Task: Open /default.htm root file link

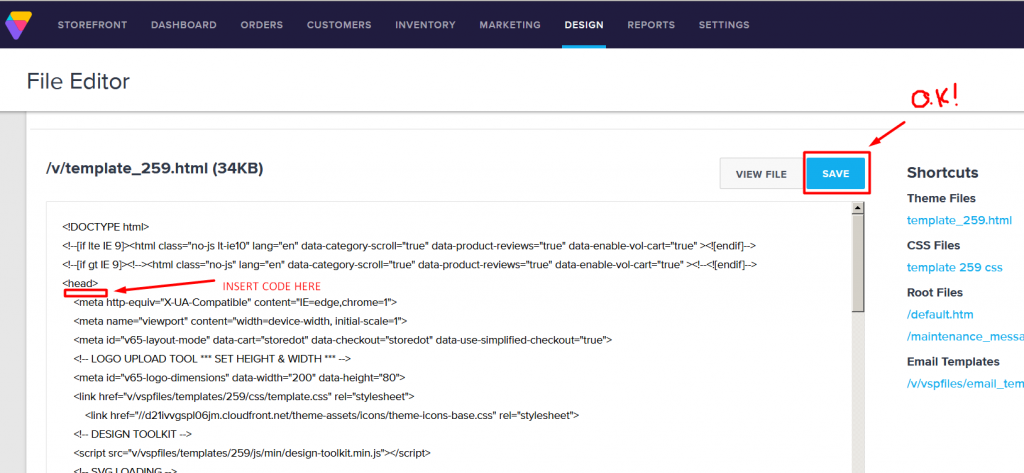Action: (940, 314)
